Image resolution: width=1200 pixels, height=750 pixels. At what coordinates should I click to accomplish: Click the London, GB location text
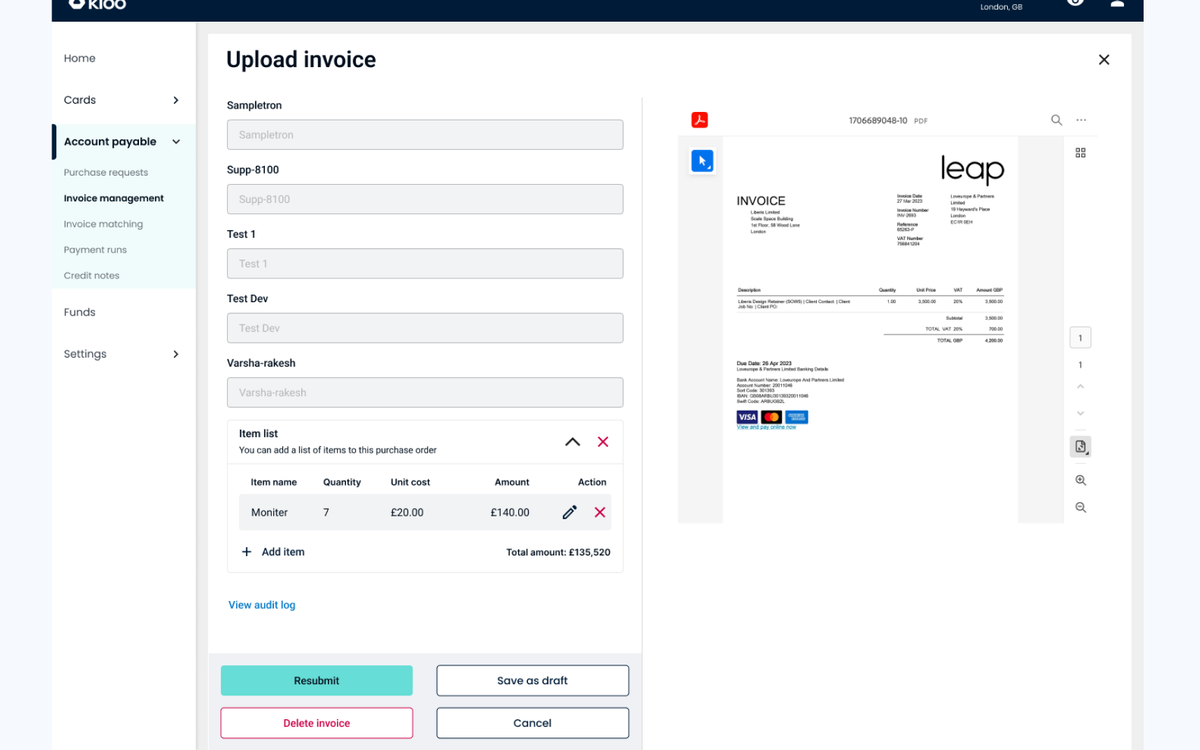point(1001,7)
